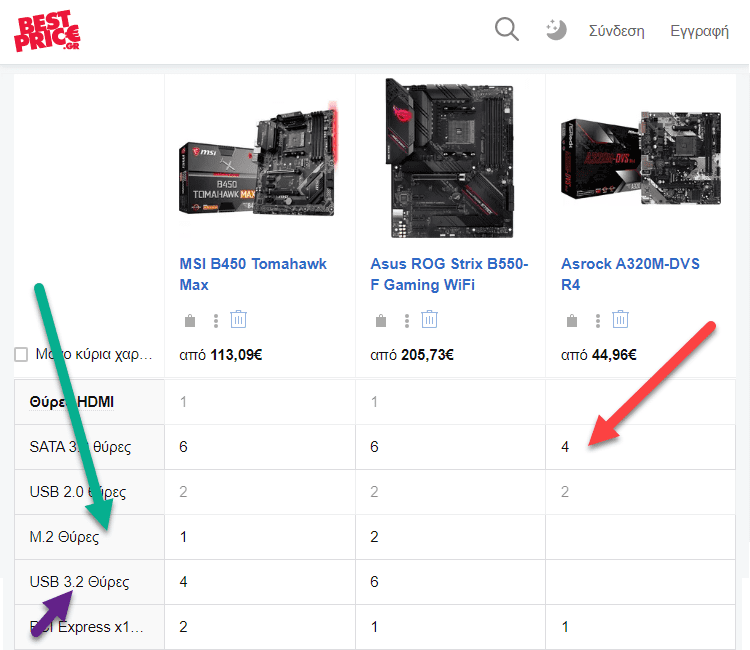Remove MSI B450 with trash icon
This screenshot has width=750, height=650.
point(238,319)
